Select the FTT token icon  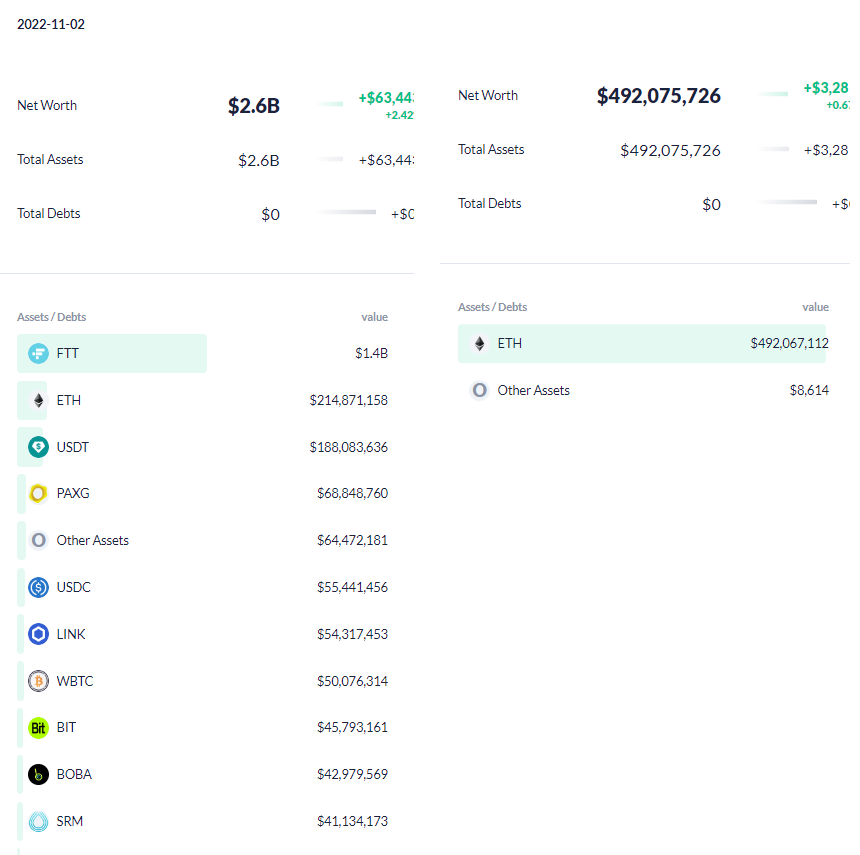tap(36, 353)
